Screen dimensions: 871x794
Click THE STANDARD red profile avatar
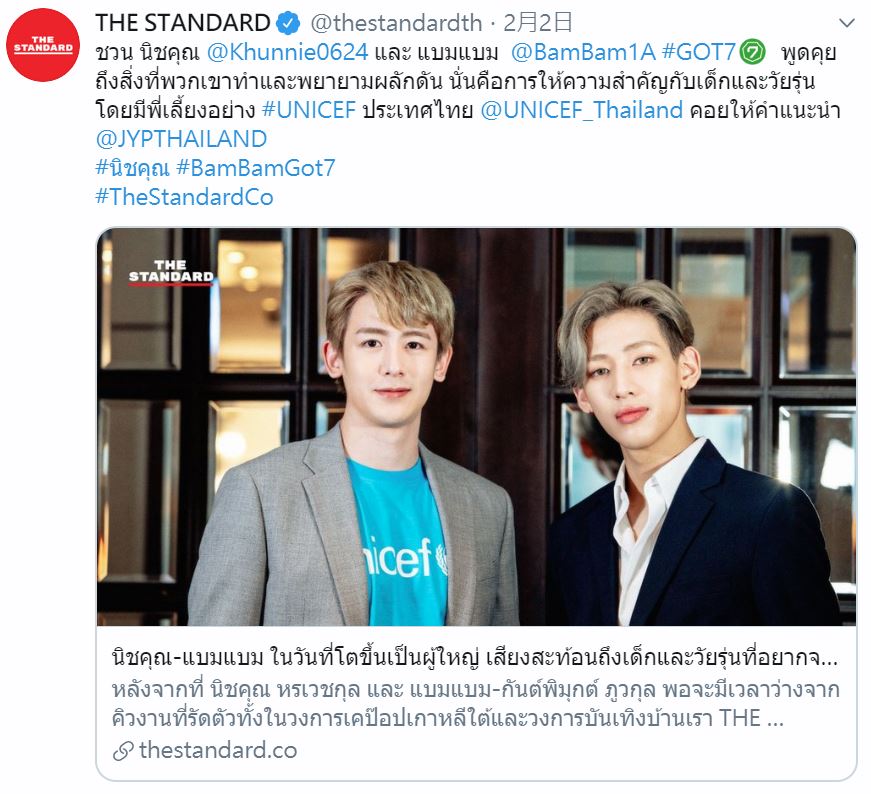[43, 44]
